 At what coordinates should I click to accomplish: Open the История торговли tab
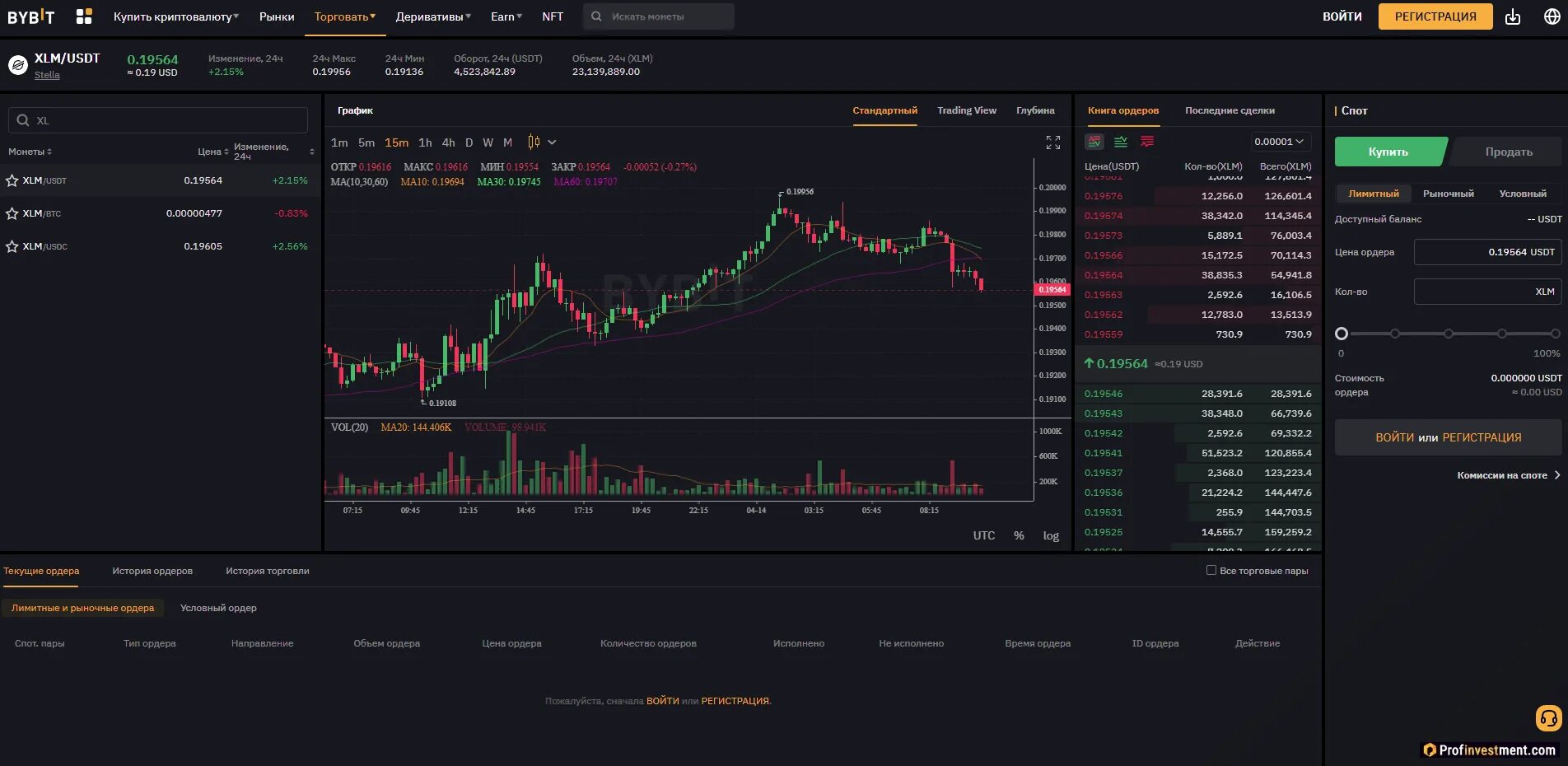click(268, 571)
